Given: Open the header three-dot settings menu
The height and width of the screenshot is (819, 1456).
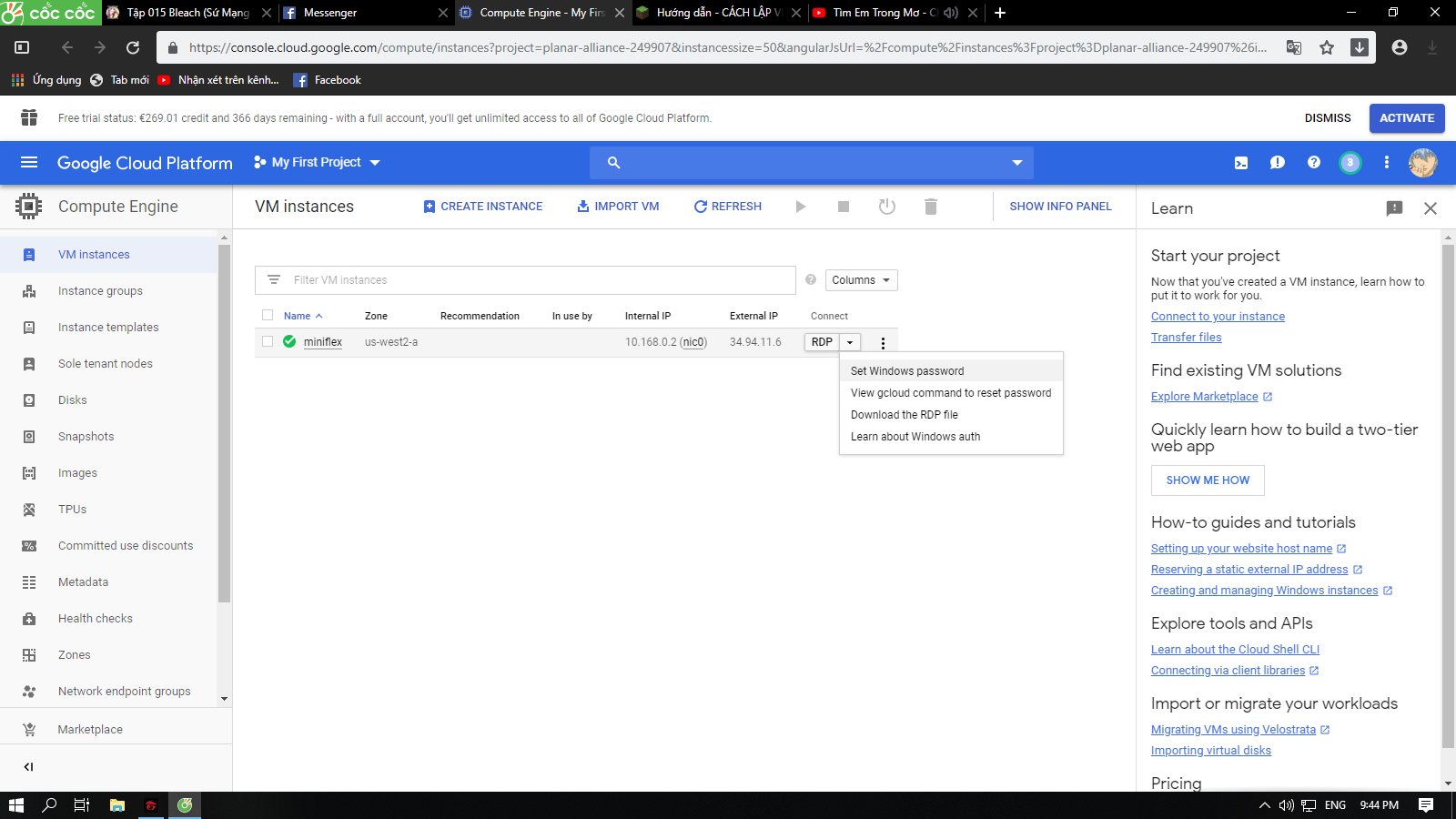Looking at the screenshot, I should 1387,163.
